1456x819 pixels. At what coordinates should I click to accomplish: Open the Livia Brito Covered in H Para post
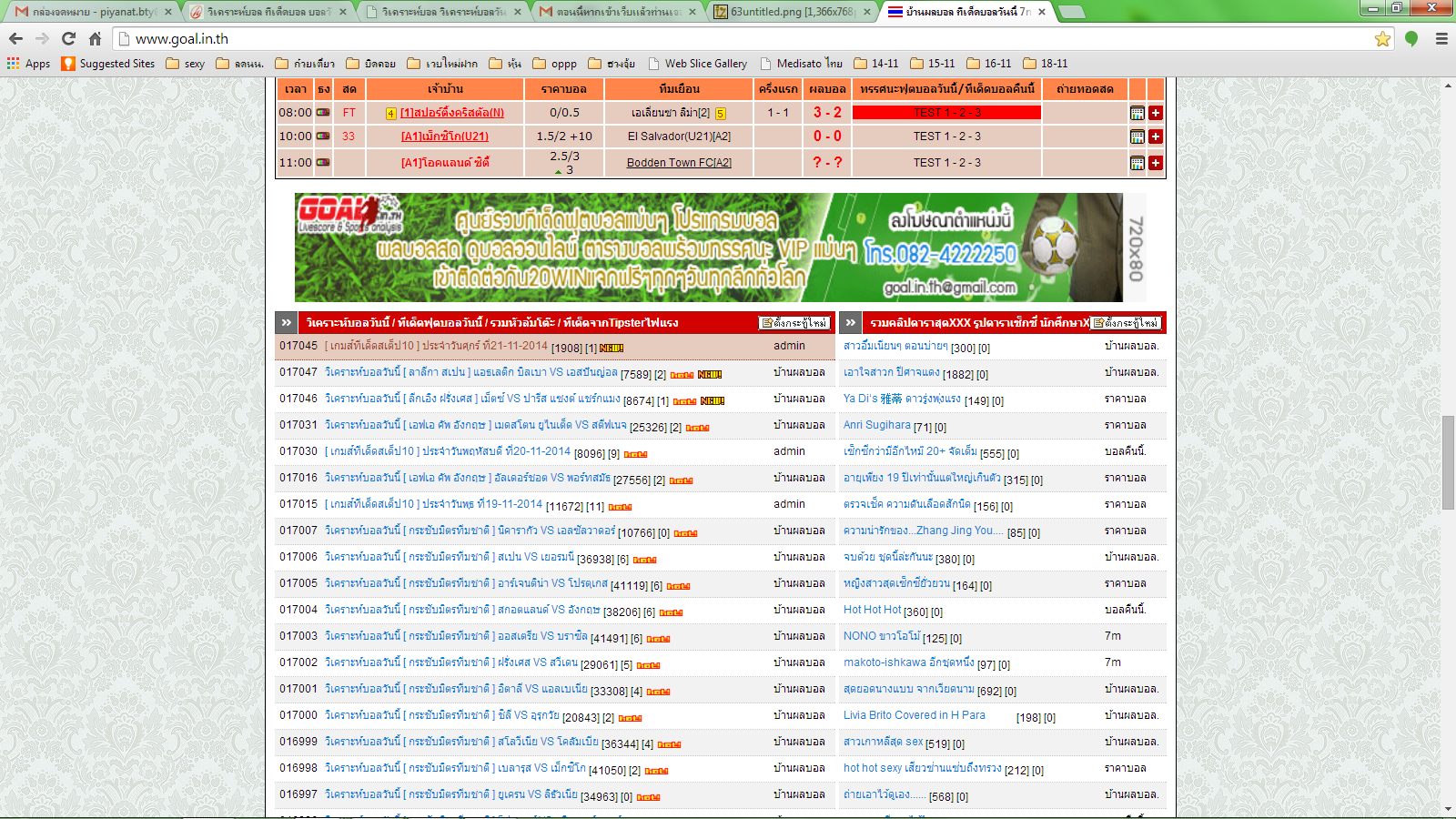tap(914, 715)
